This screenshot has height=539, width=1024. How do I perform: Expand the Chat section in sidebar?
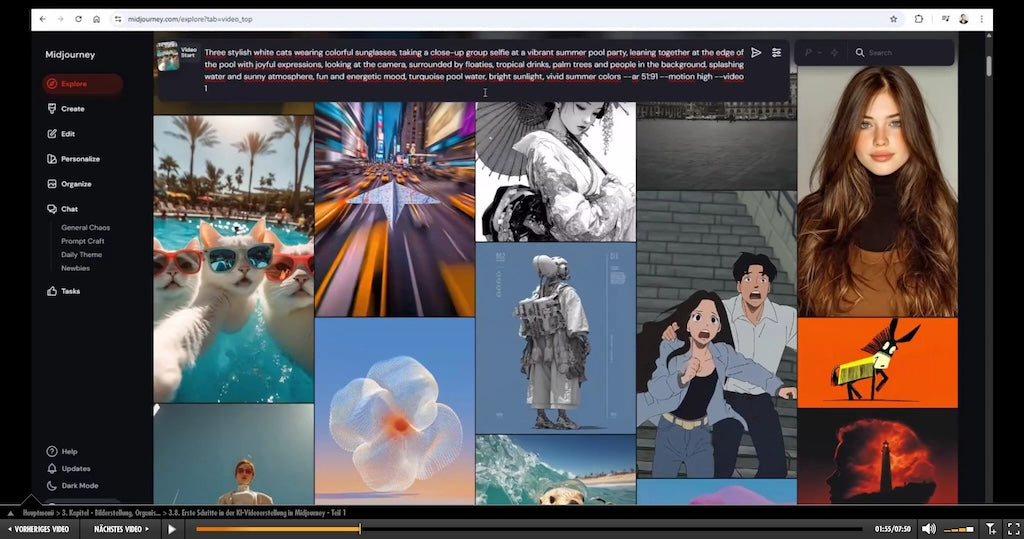click(x=69, y=209)
